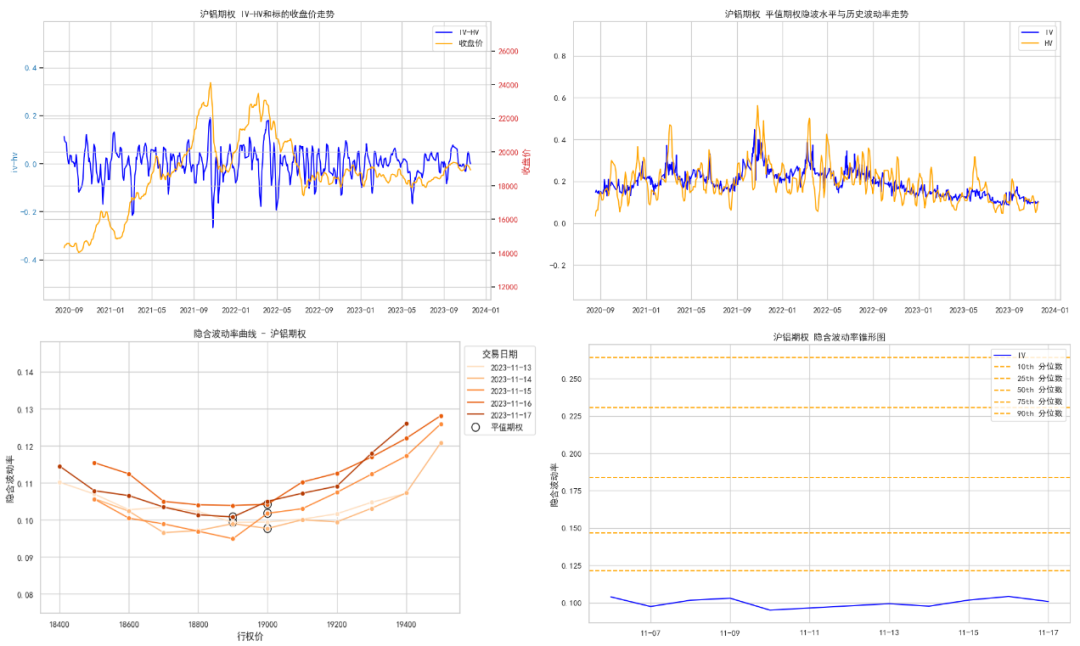This screenshot has width=1080, height=646.
Task: Click the "11-17" date tick label
Action: (1048, 633)
